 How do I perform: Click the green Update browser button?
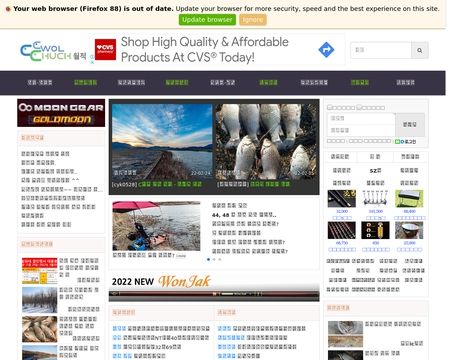(x=207, y=20)
